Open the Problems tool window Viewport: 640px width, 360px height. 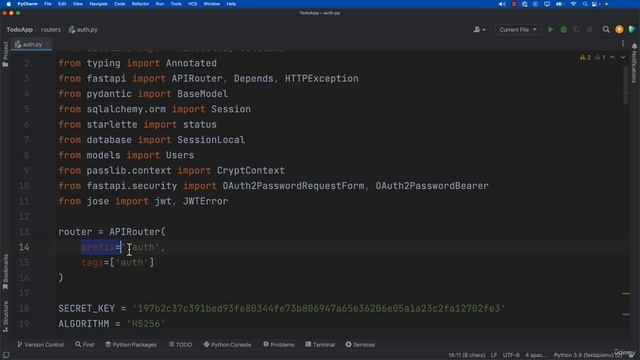tap(279, 344)
